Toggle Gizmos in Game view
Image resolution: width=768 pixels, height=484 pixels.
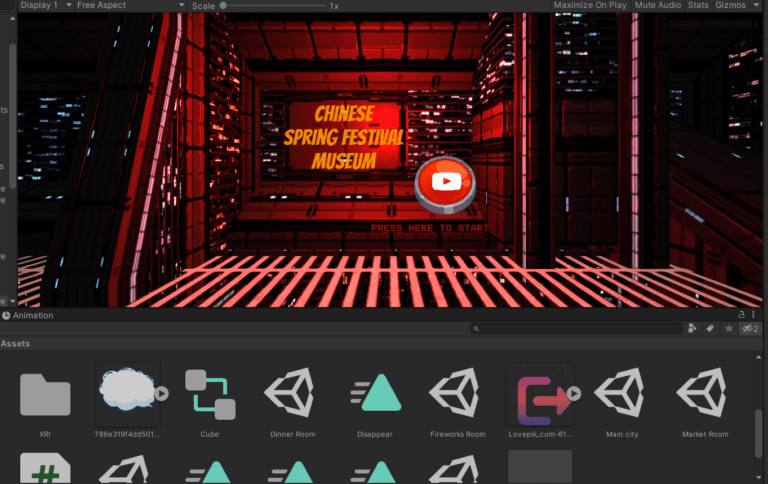pyautogui.click(x=730, y=5)
